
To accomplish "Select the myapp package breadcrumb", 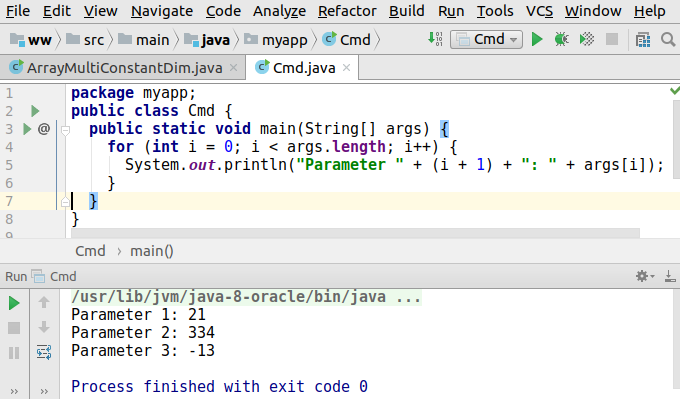I will click(x=275, y=40).
